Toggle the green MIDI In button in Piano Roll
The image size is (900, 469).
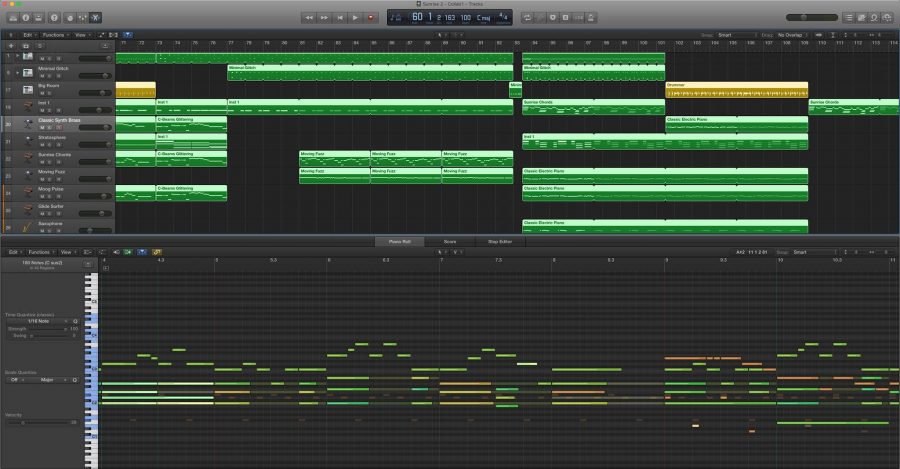pos(127,252)
